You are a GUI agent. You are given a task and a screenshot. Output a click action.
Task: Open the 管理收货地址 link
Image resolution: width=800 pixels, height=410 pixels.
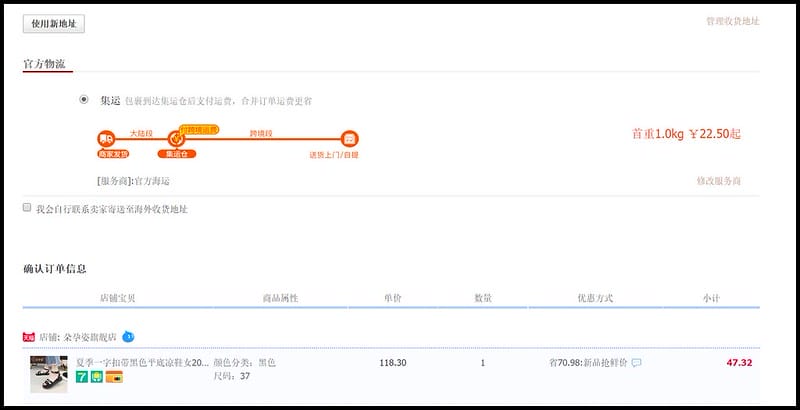[733, 21]
